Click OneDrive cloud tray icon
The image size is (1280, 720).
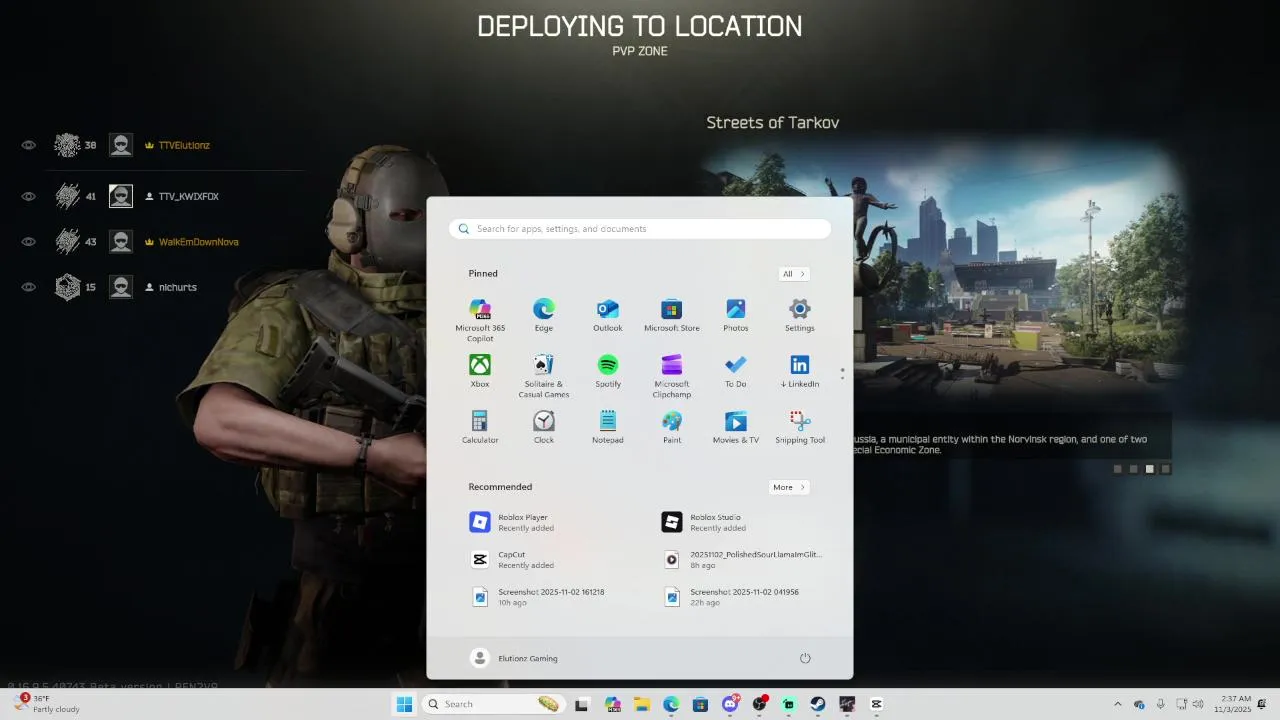pyautogui.click(x=1139, y=704)
